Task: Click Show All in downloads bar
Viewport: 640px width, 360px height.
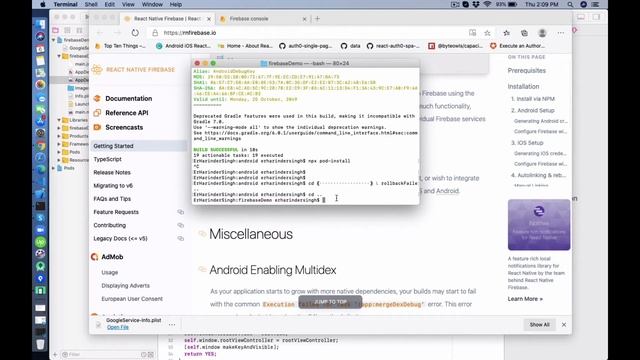Action: click(539, 325)
